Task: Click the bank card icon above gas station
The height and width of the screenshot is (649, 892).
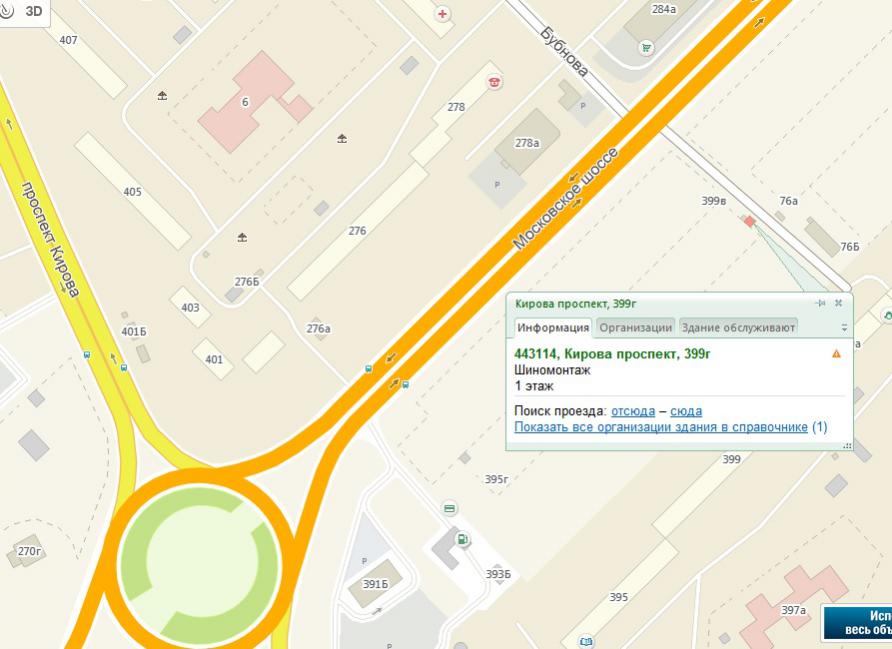Action: 449,509
